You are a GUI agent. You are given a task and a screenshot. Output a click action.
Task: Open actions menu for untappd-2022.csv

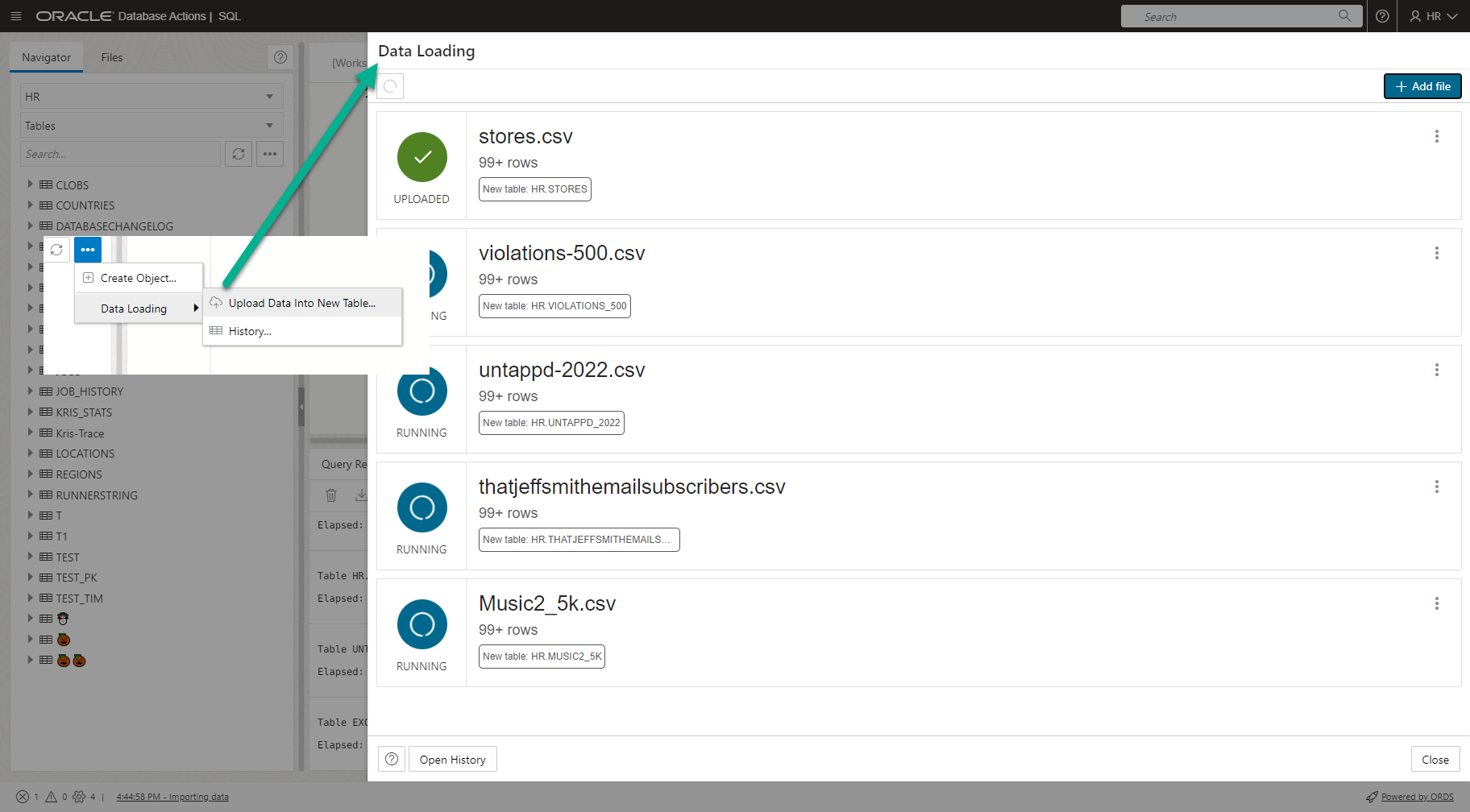coord(1437,370)
